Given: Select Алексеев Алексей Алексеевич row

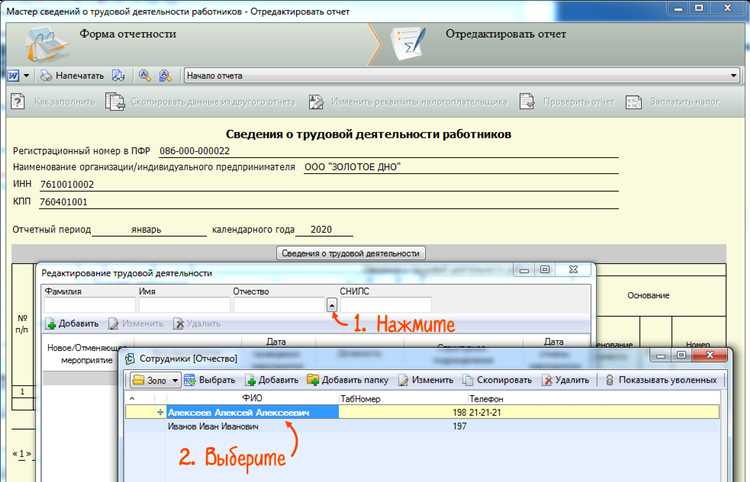Looking at the screenshot, I should [x=422, y=412].
